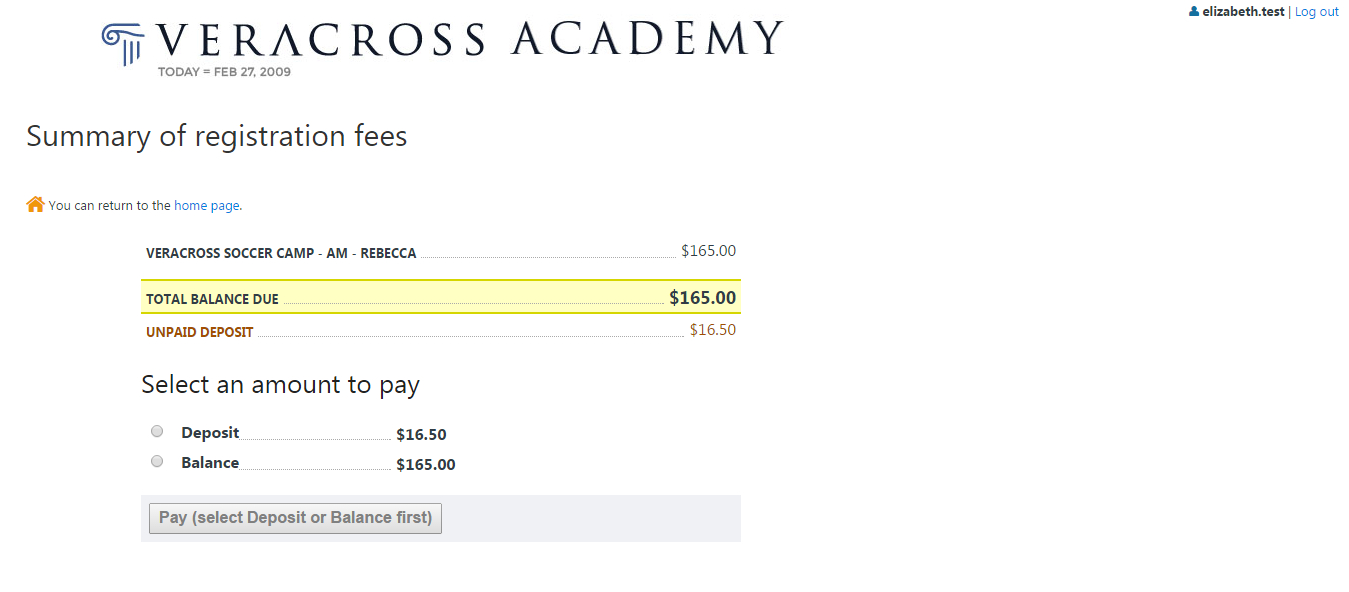Click the bold $165.00 total balance amount
Viewport: 1349px width, 592px height.
point(702,297)
